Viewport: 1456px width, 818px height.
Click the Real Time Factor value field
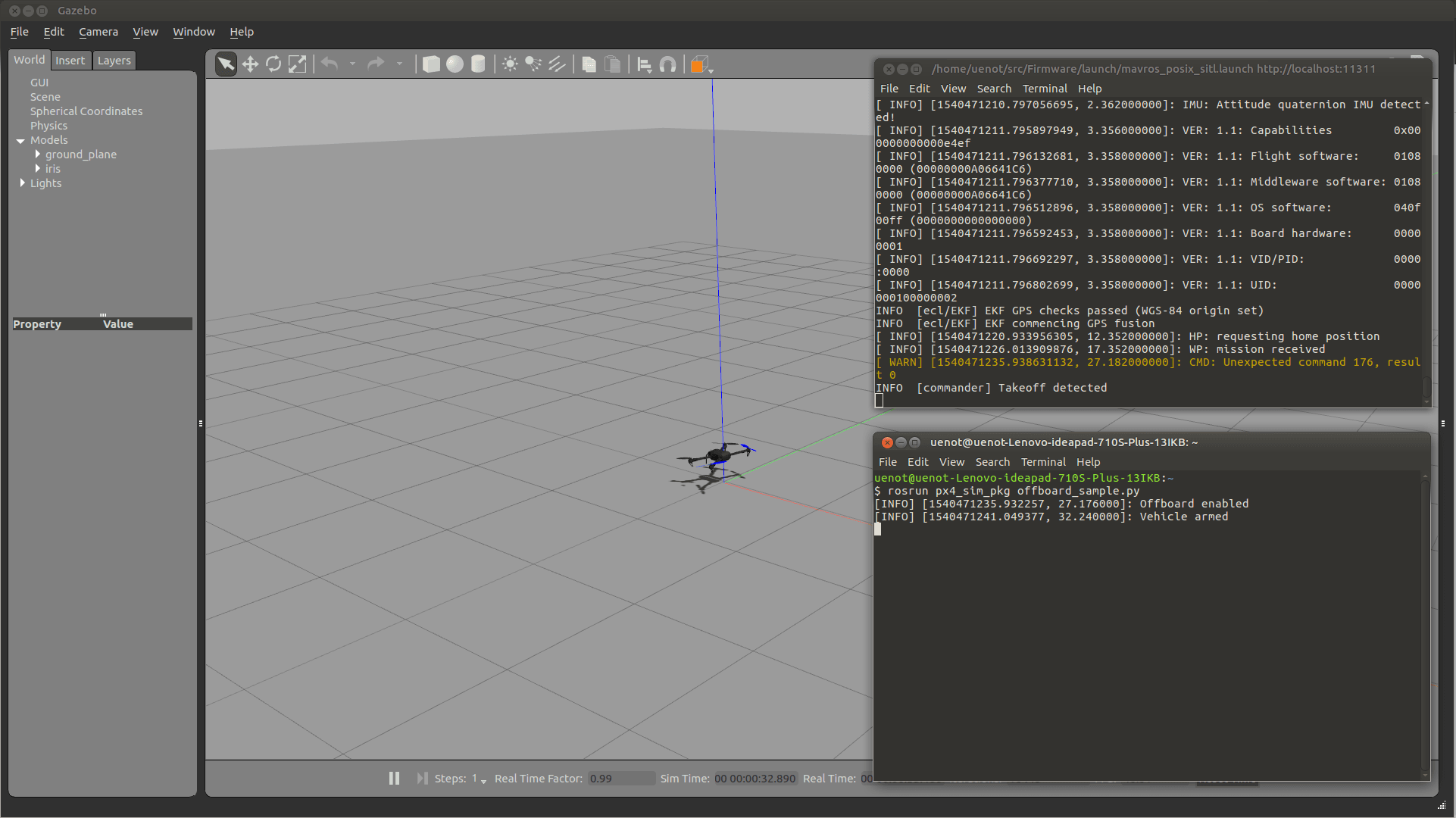click(x=621, y=779)
